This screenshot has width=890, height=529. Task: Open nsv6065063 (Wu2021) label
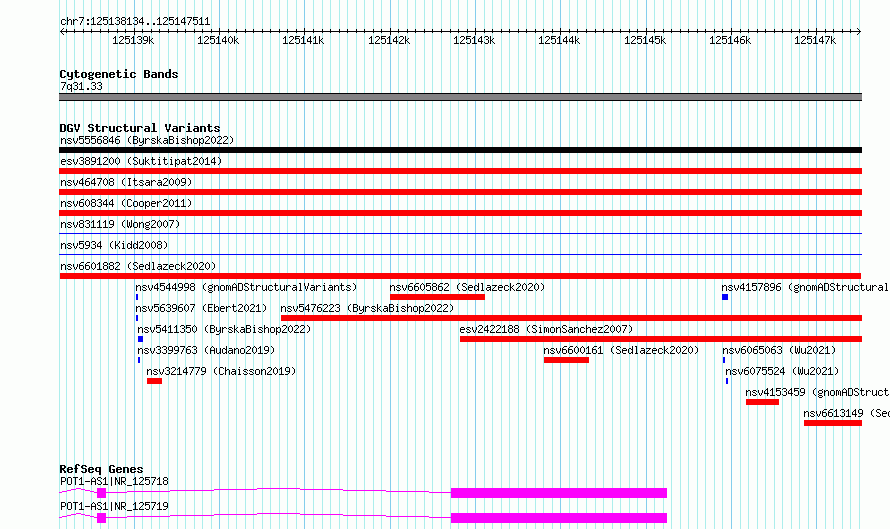point(779,350)
